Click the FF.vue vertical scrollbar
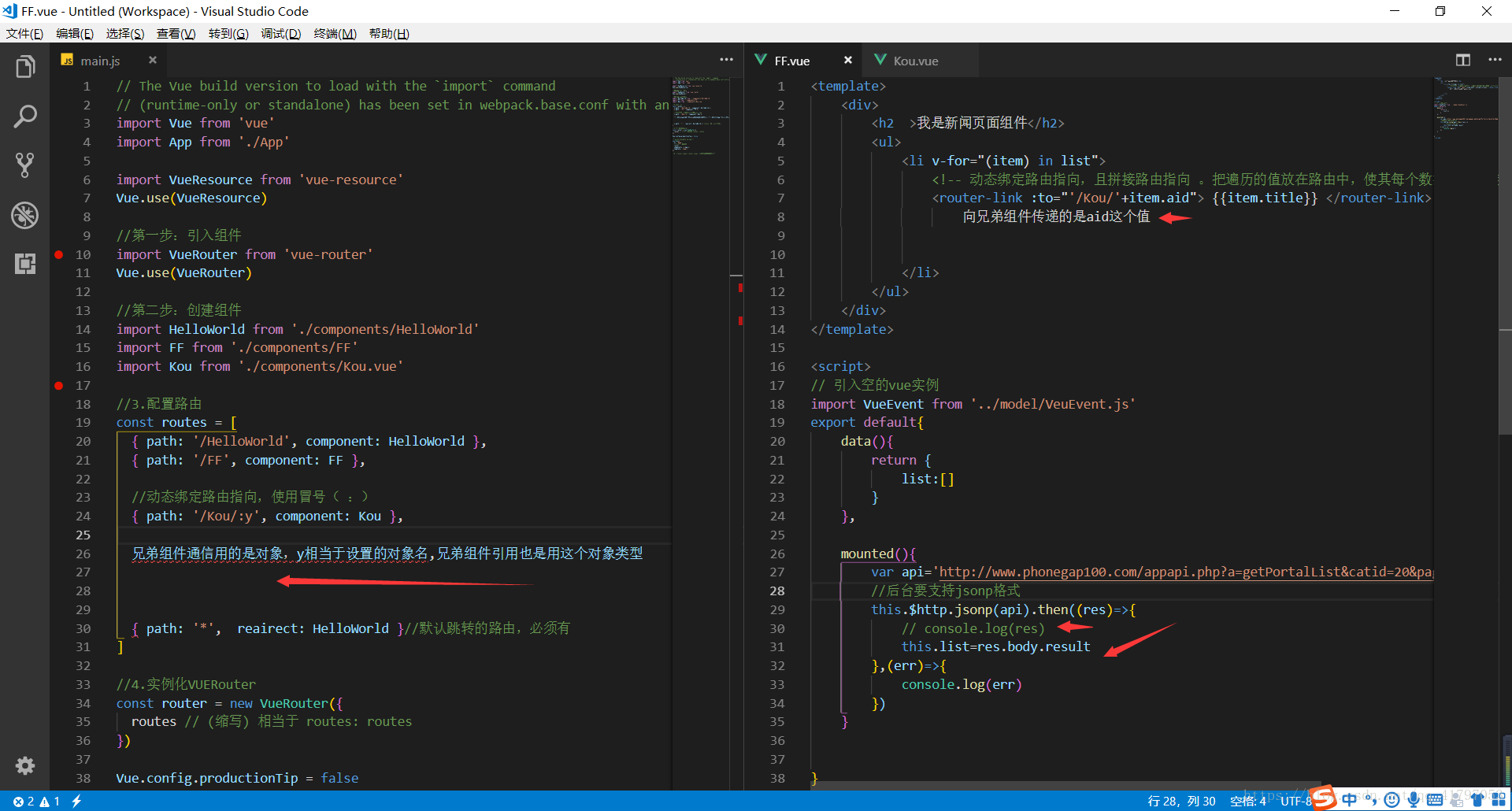The image size is (1512, 811). click(x=1505, y=256)
